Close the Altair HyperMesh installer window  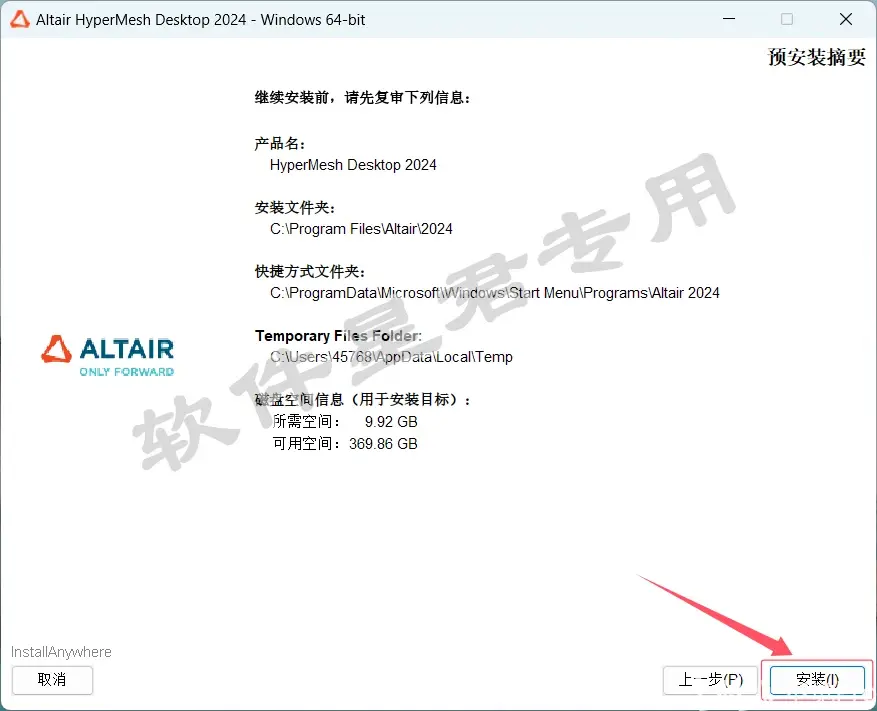(x=846, y=19)
